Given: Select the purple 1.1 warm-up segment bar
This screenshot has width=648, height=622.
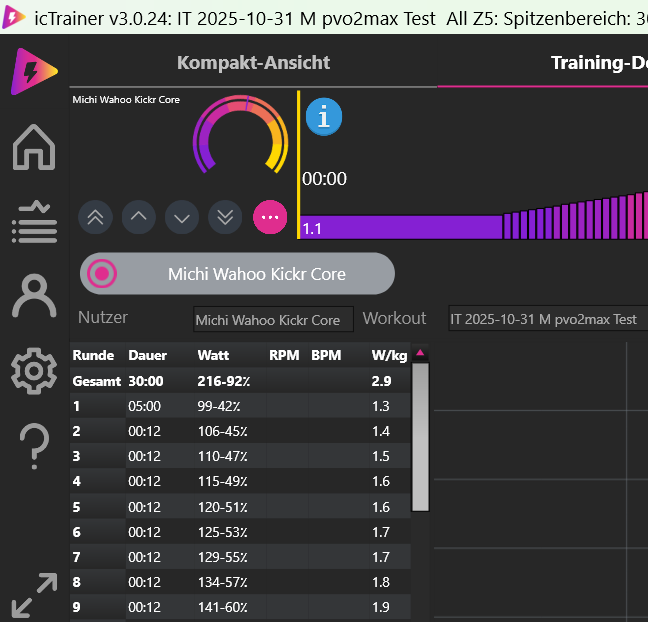Looking at the screenshot, I should coord(400,228).
